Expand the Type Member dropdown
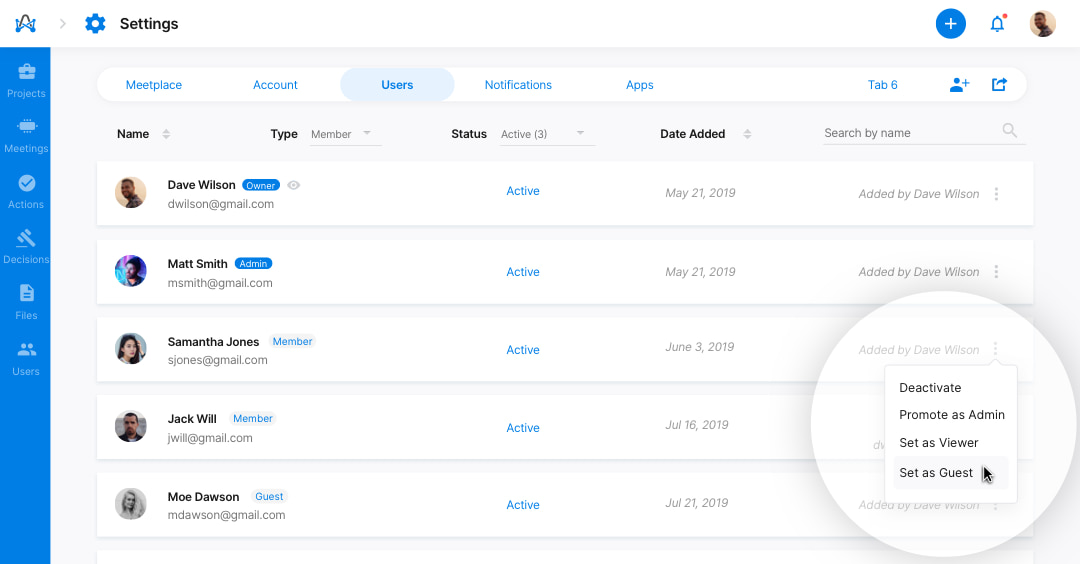 pyautogui.click(x=344, y=134)
